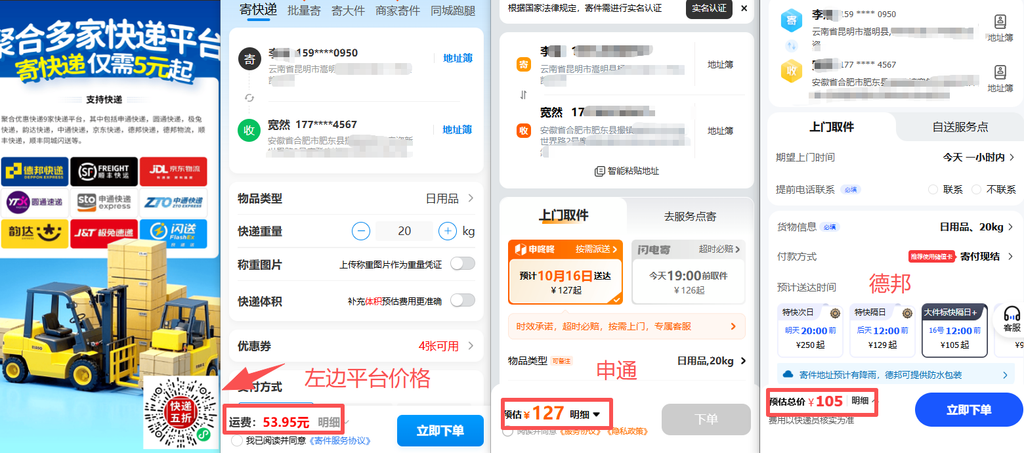Expand 期望上门时间 今天 一小时内
The image size is (1024, 453).
895,157
